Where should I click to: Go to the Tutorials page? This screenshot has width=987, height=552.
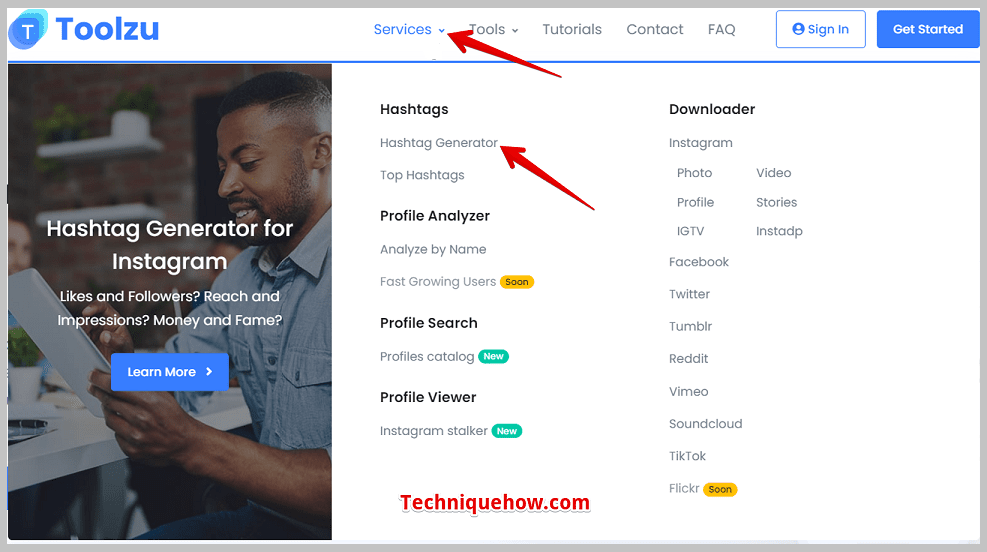coord(572,29)
